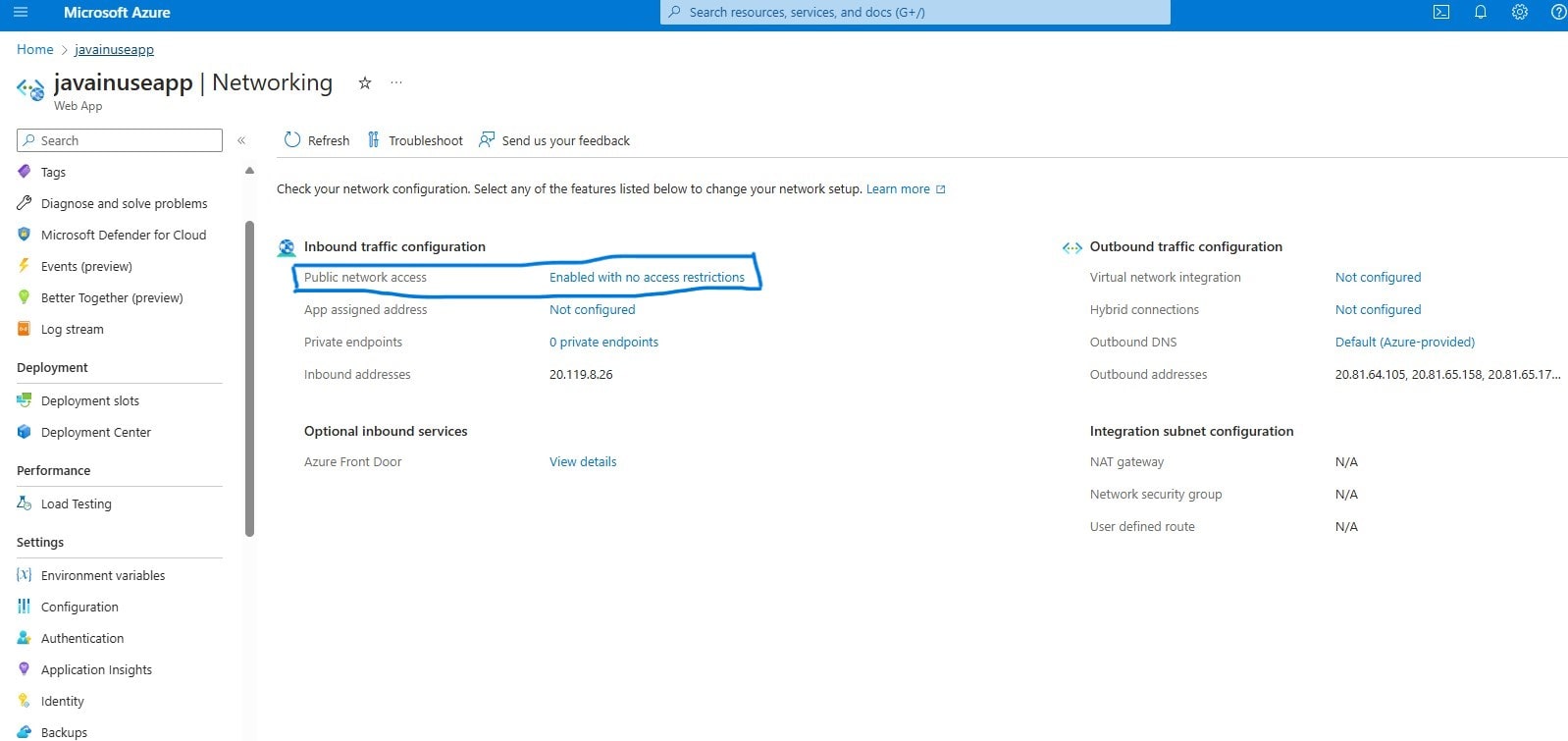Open Tags in the sidebar menu

(54, 172)
